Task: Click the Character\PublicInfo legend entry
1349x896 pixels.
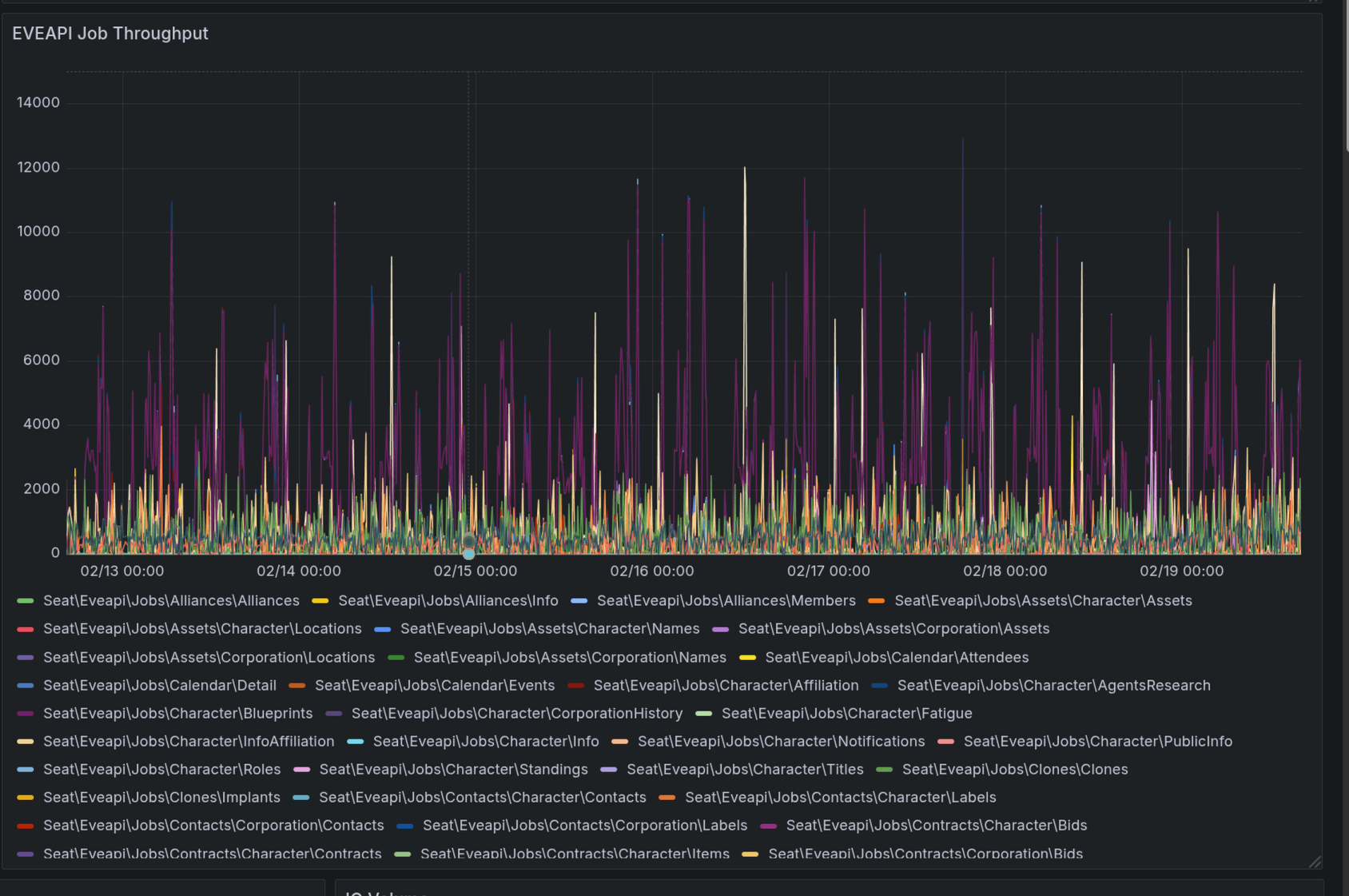Action: click(1097, 742)
